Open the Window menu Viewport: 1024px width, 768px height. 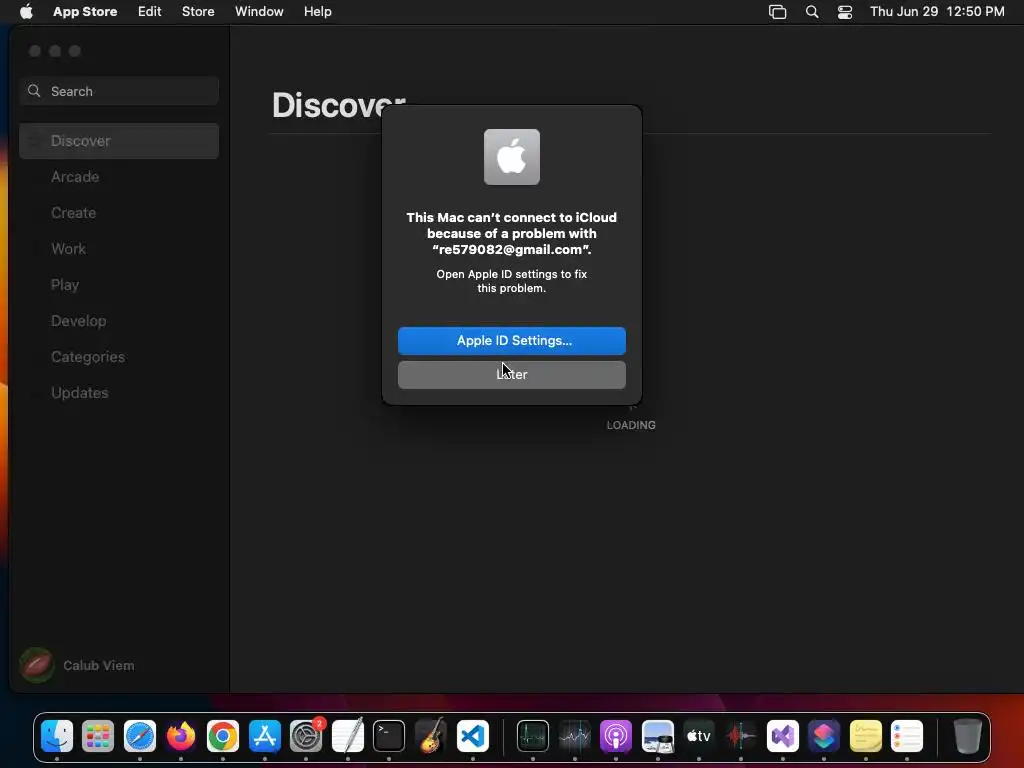point(259,11)
